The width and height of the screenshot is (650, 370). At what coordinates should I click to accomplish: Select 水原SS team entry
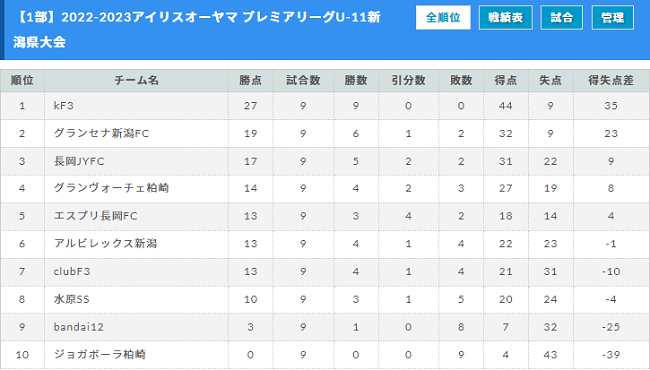(71, 299)
